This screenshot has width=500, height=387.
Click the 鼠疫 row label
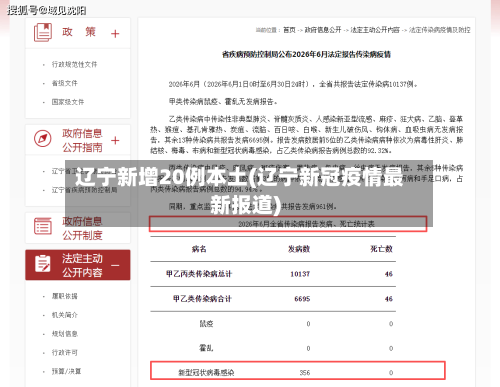(x=206, y=323)
